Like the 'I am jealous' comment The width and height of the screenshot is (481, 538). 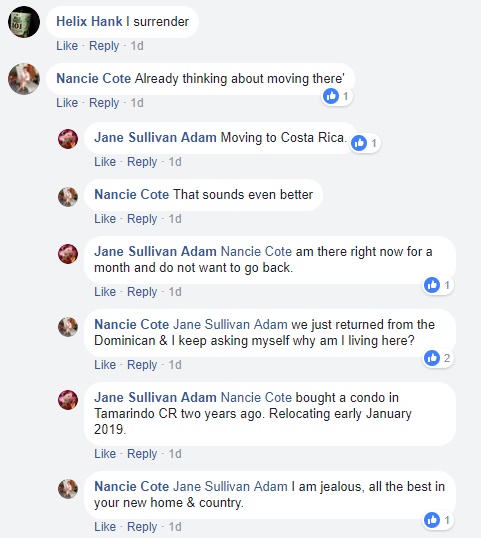[x=105, y=526]
